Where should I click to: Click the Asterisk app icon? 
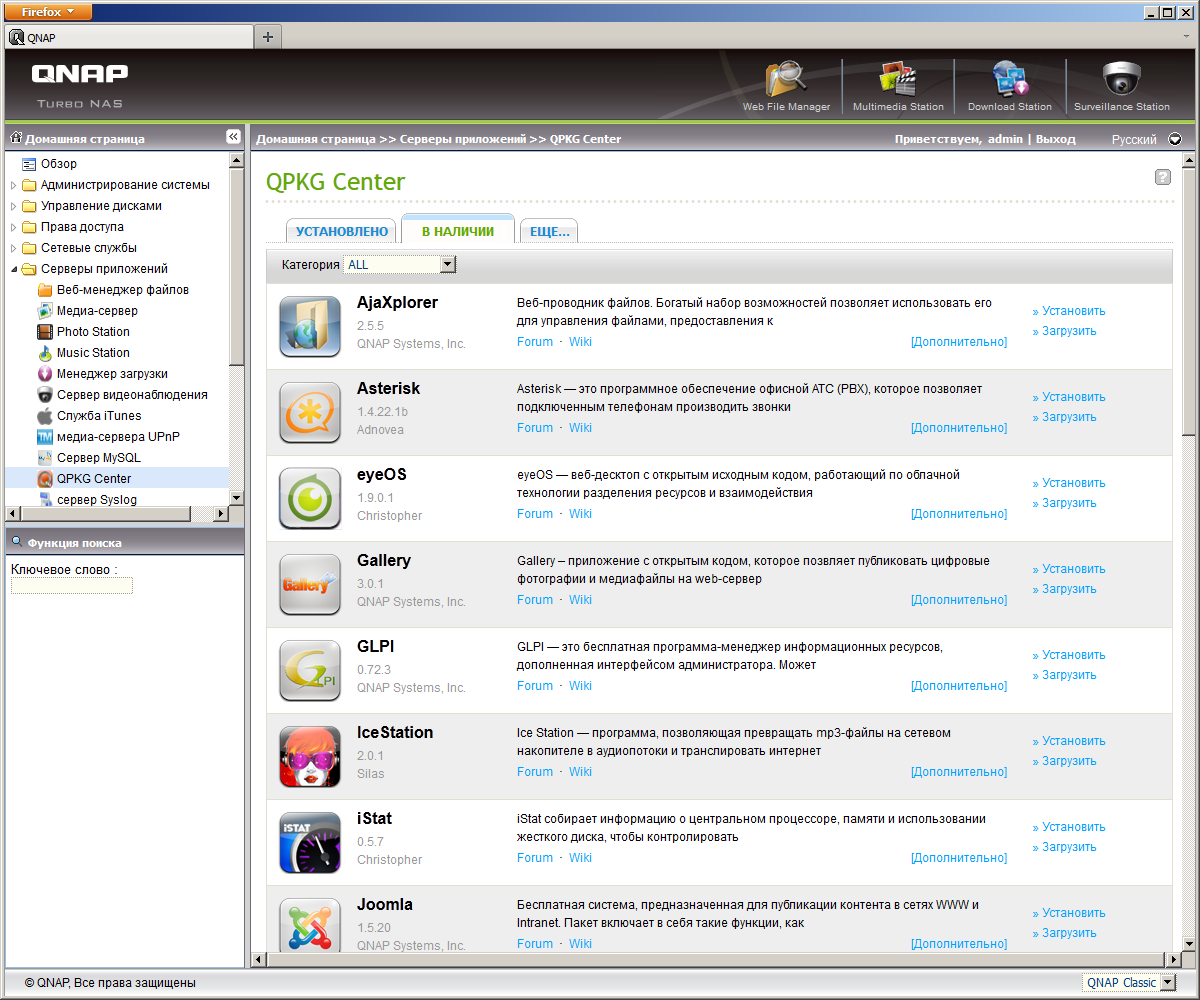click(x=310, y=413)
